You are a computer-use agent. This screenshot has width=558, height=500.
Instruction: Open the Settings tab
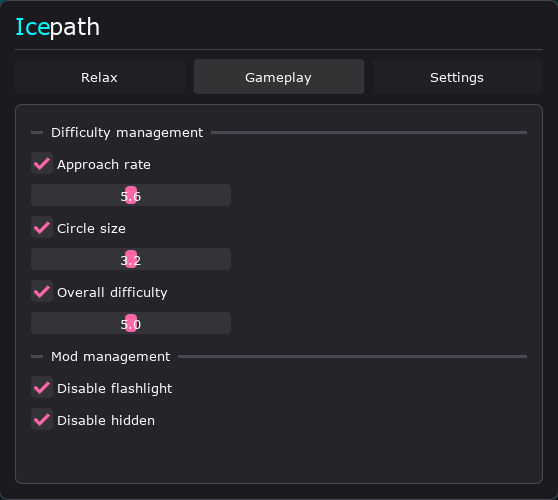[x=457, y=77]
